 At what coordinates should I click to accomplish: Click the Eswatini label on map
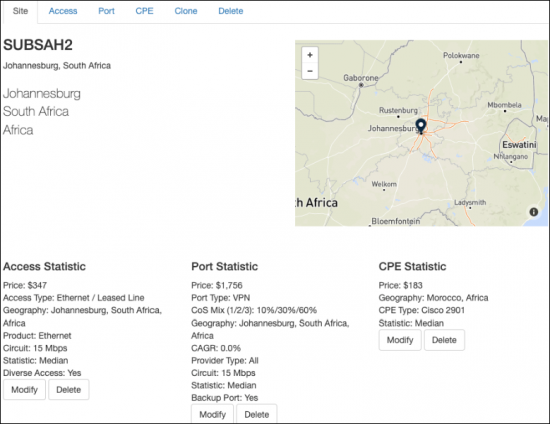[519, 145]
